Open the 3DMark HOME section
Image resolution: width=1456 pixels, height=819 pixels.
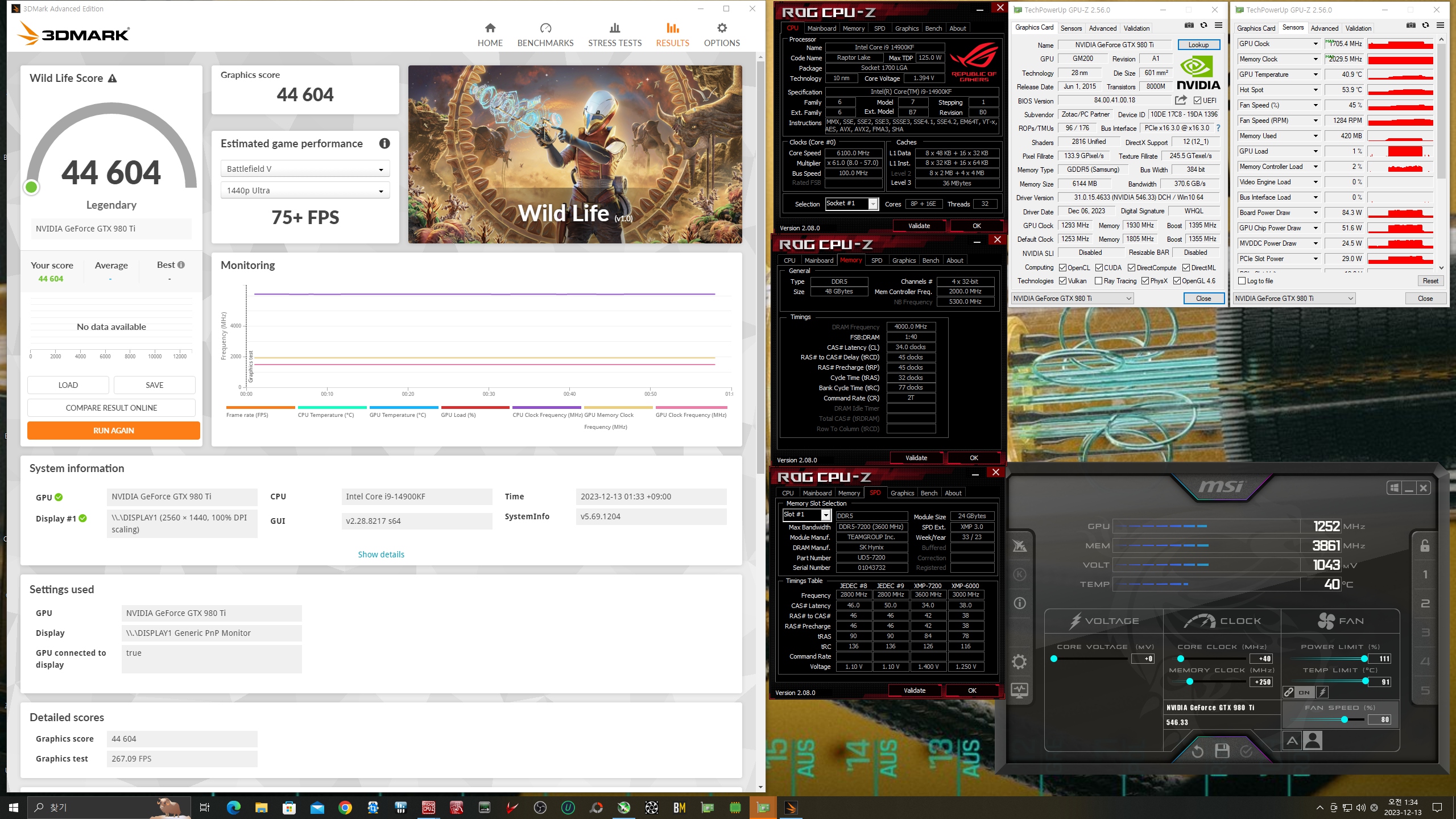click(x=490, y=35)
